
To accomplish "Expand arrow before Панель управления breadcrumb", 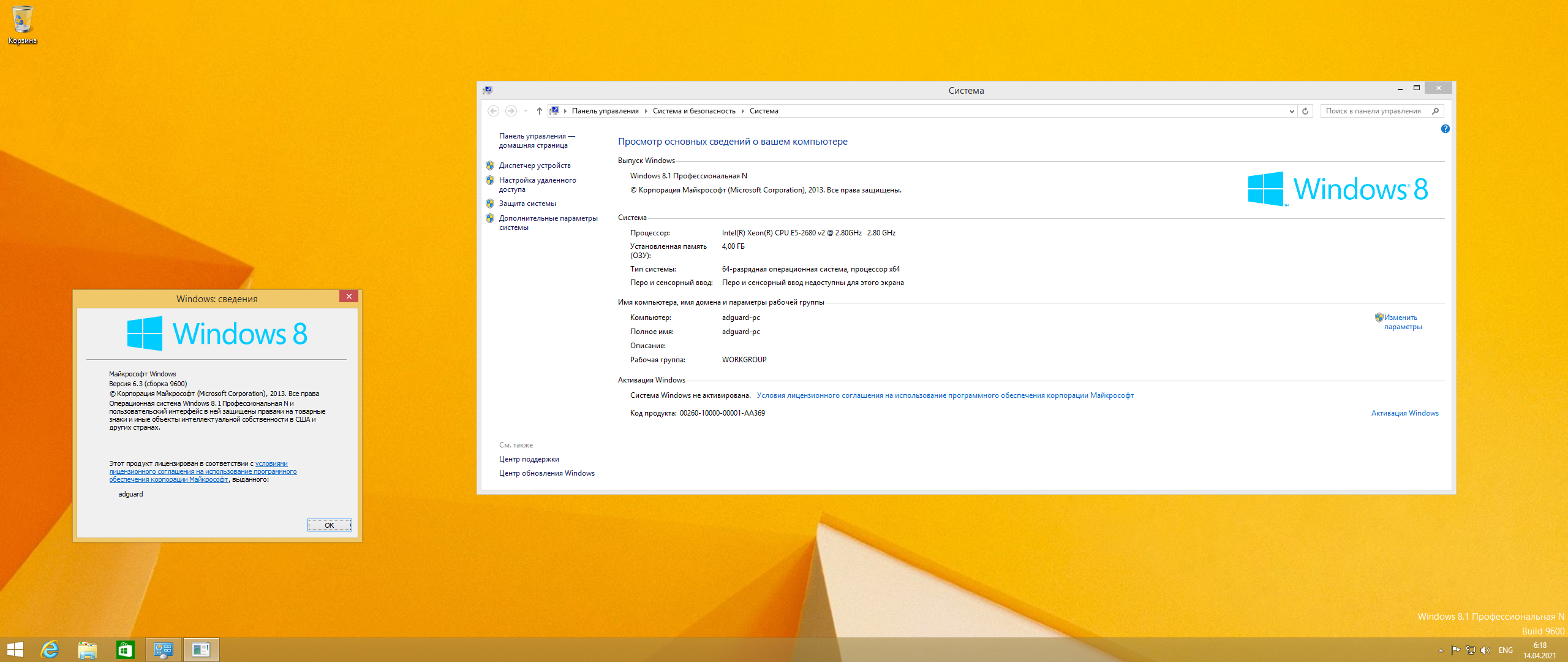I will coord(565,111).
